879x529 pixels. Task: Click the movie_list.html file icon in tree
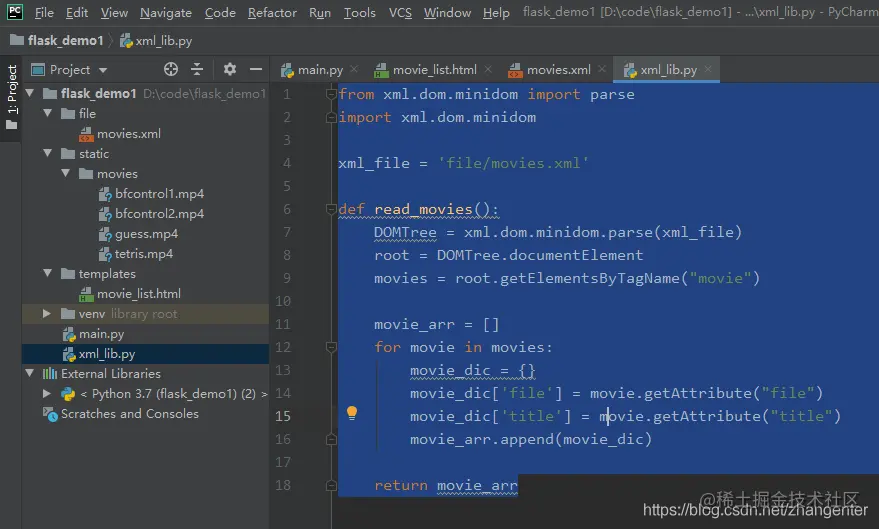[x=86, y=294]
